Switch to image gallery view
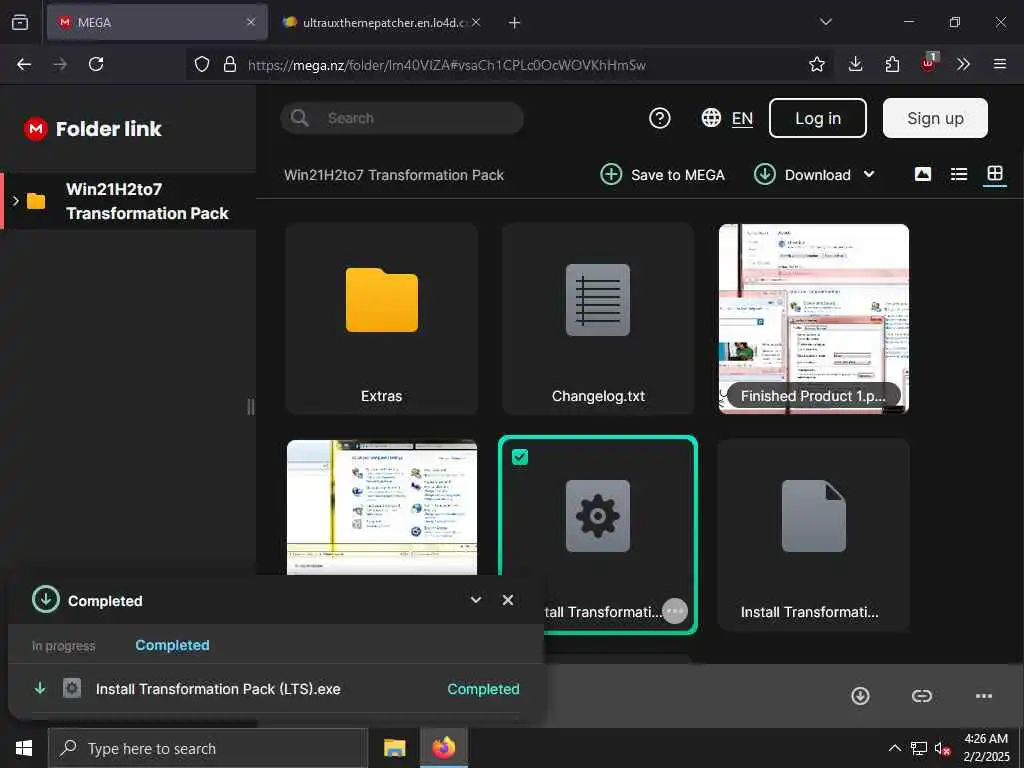 [x=923, y=174]
